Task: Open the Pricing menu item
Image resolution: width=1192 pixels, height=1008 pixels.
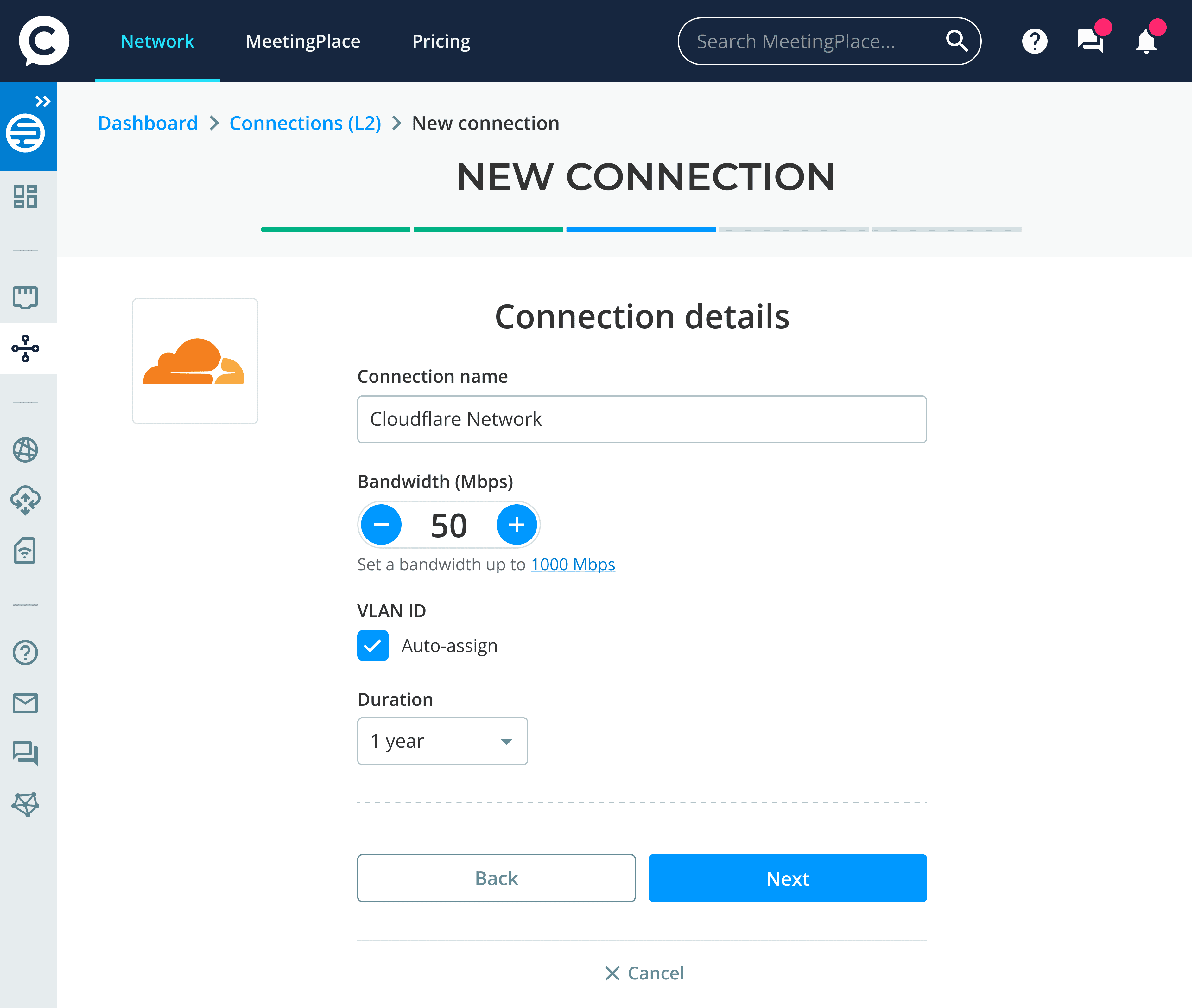Action: (441, 41)
